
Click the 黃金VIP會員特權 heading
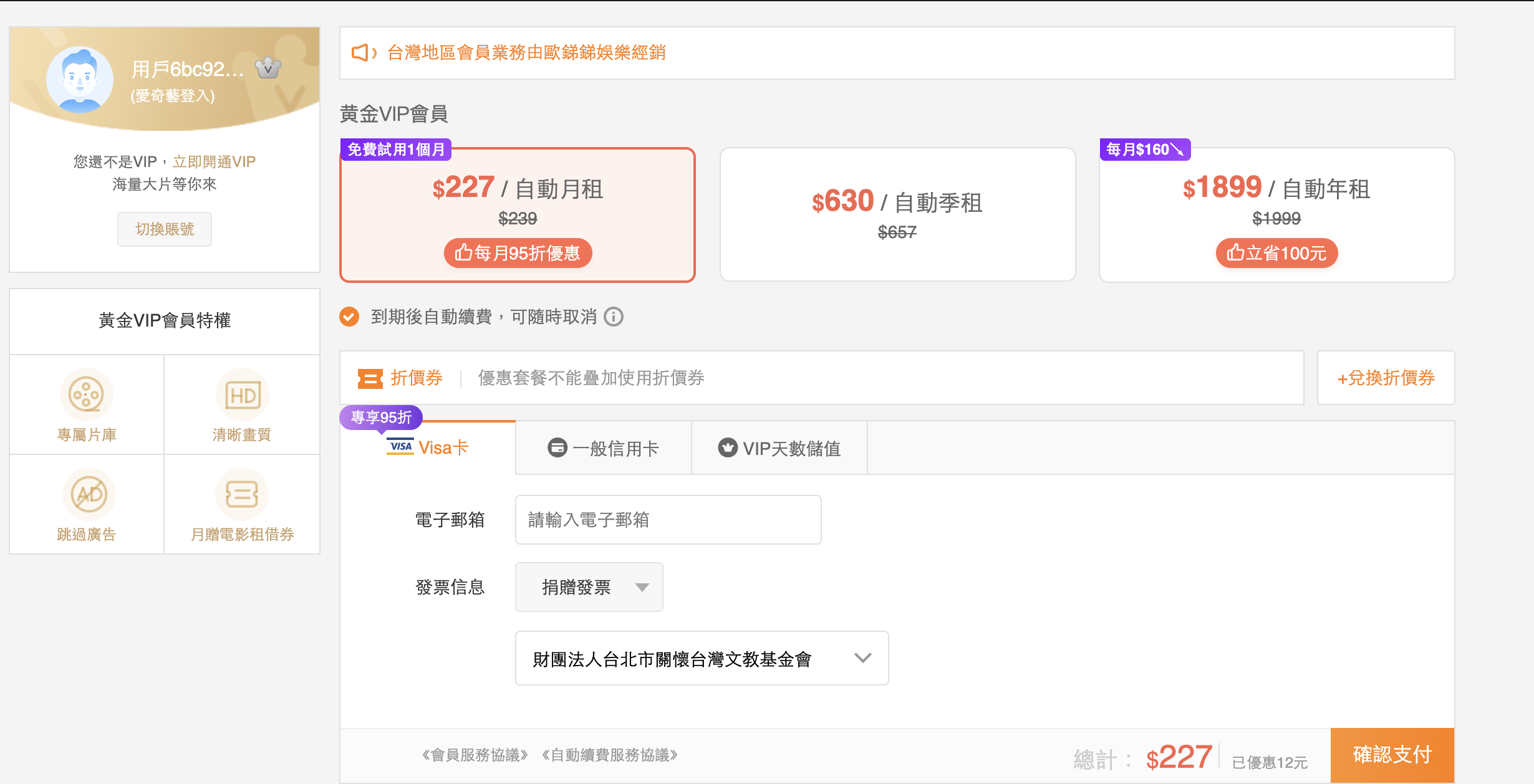click(165, 320)
